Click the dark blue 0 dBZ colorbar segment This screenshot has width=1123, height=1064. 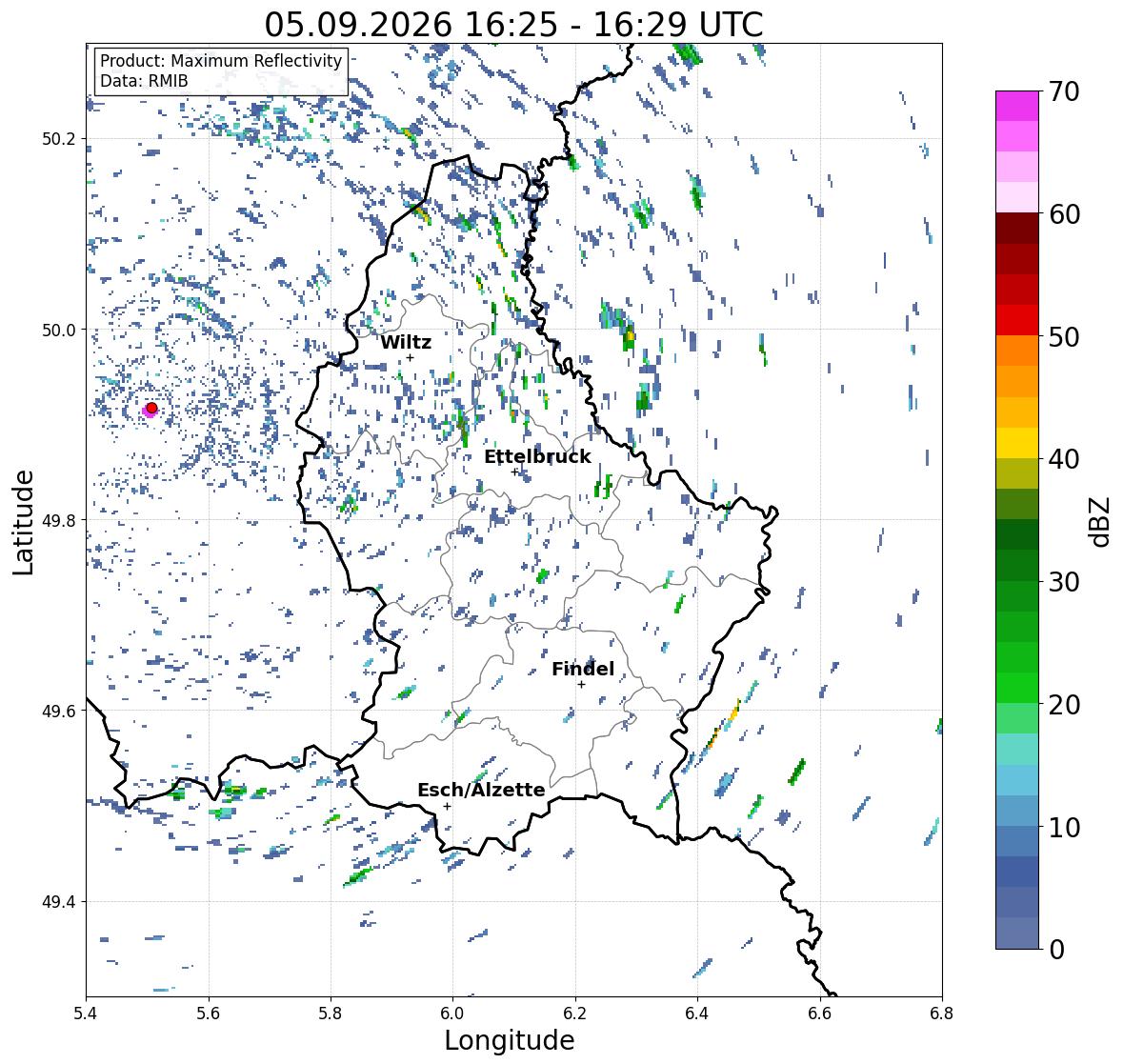click(x=1017, y=933)
